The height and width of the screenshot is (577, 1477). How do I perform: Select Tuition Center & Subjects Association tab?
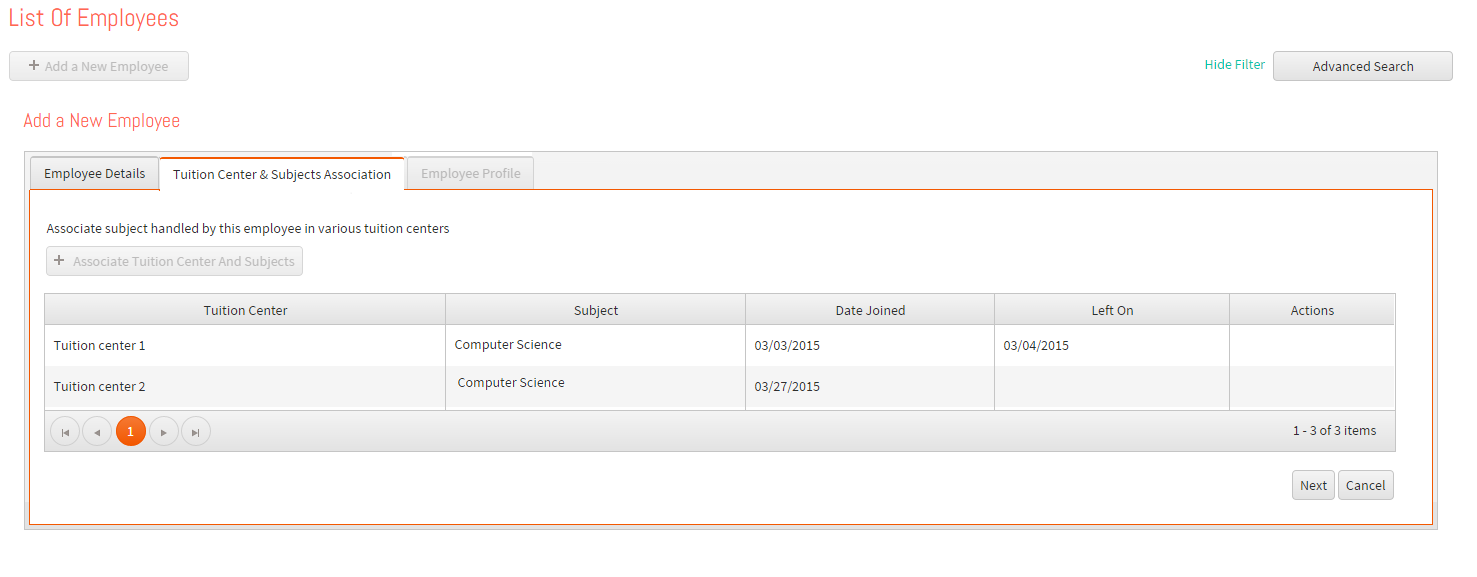tap(282, 174)
